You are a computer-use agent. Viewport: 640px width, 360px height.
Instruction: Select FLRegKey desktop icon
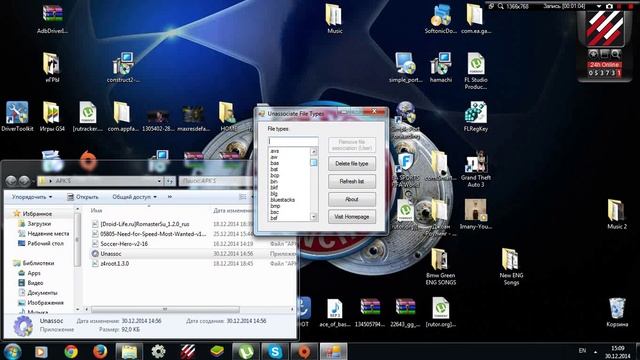[476, 117]
